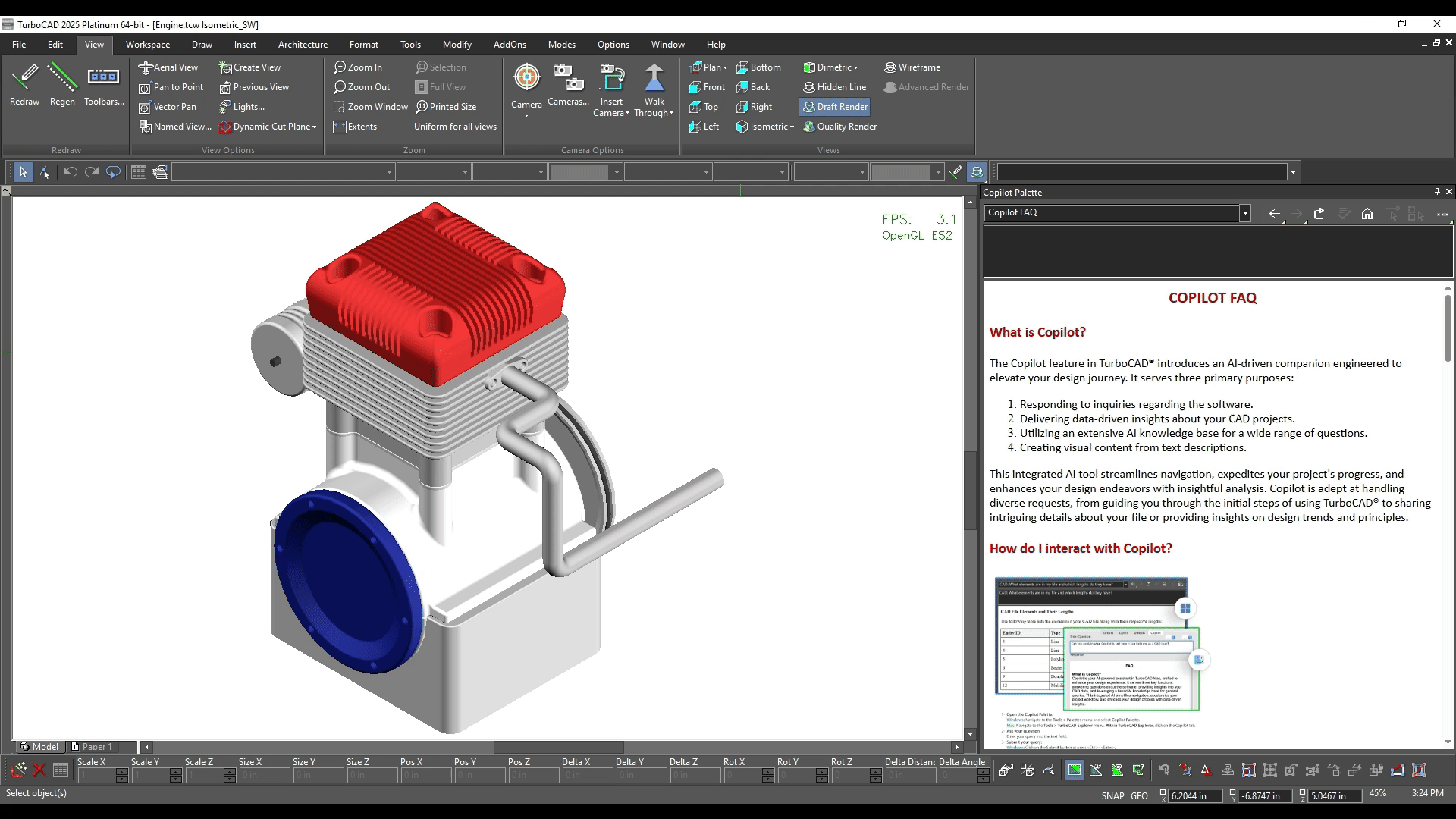Open the Copilot Palette more options menu
The image size is (1456, 819).
point(1442,214)
